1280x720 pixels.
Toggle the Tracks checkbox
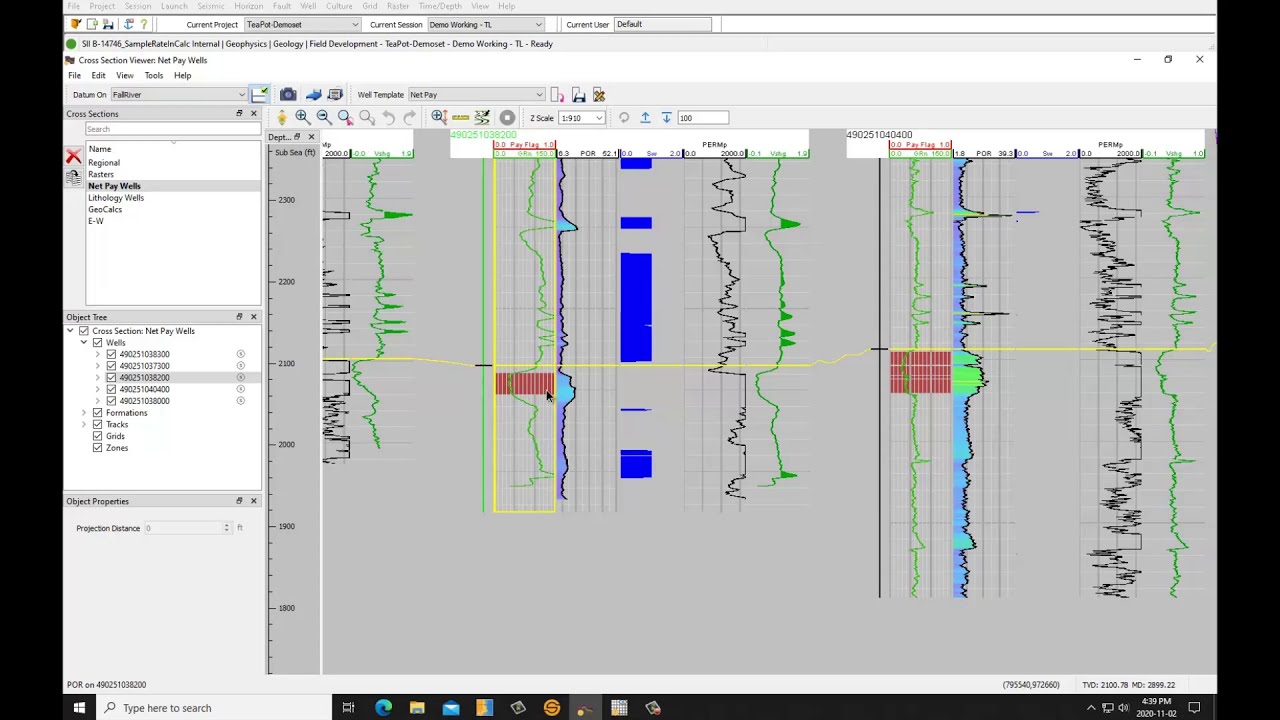pos(97,425)
